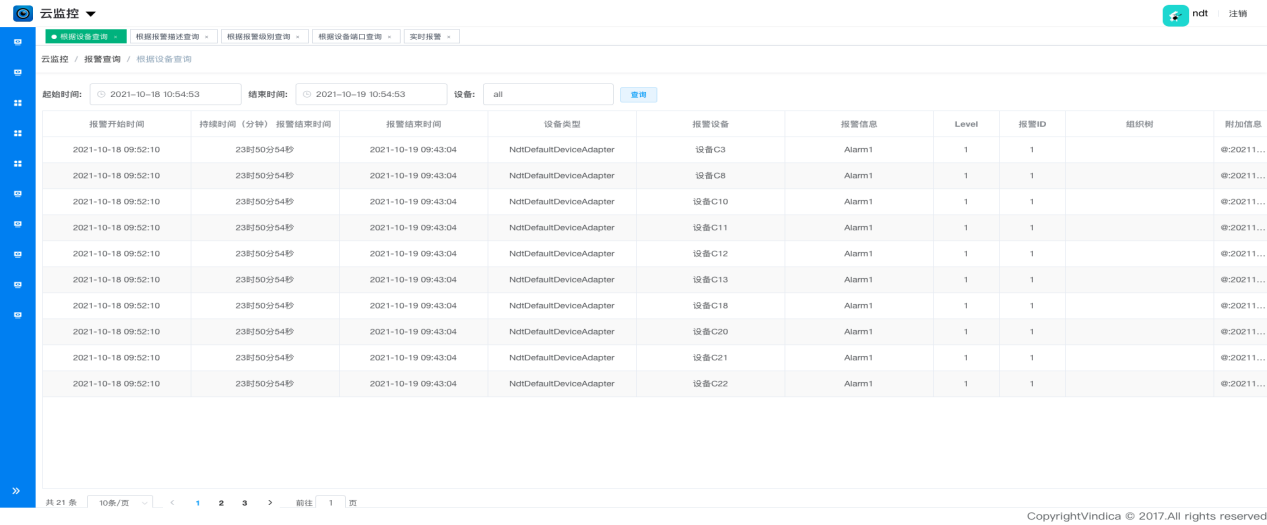This screenshot has width=1267, height=525.
Task: Open the topmost monitor icon in the left sidebar
Action: tap(17, 42)
